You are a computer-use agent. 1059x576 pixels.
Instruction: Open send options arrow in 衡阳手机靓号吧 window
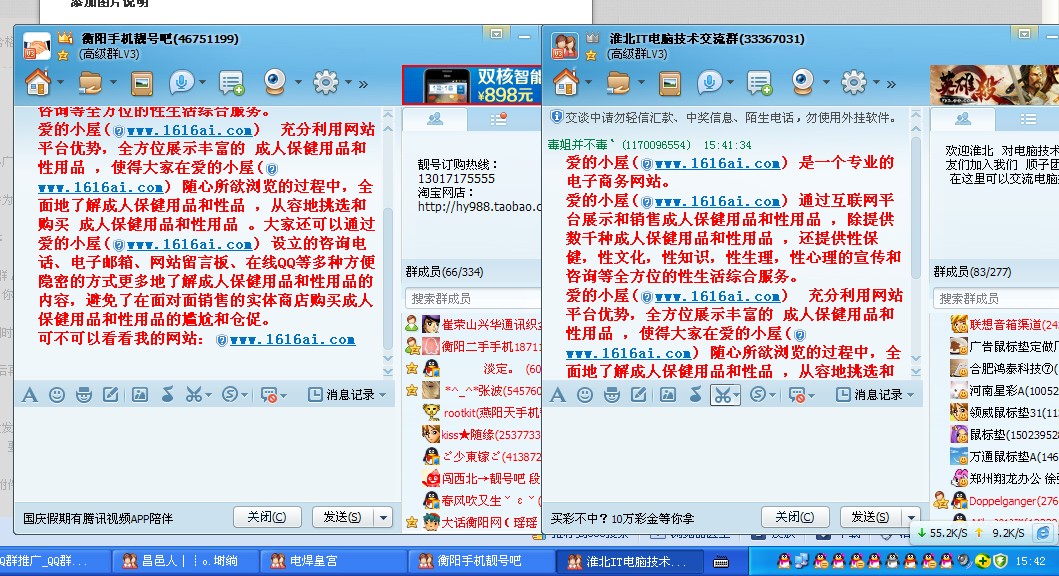pyautogui.click(x=384, y=518)
